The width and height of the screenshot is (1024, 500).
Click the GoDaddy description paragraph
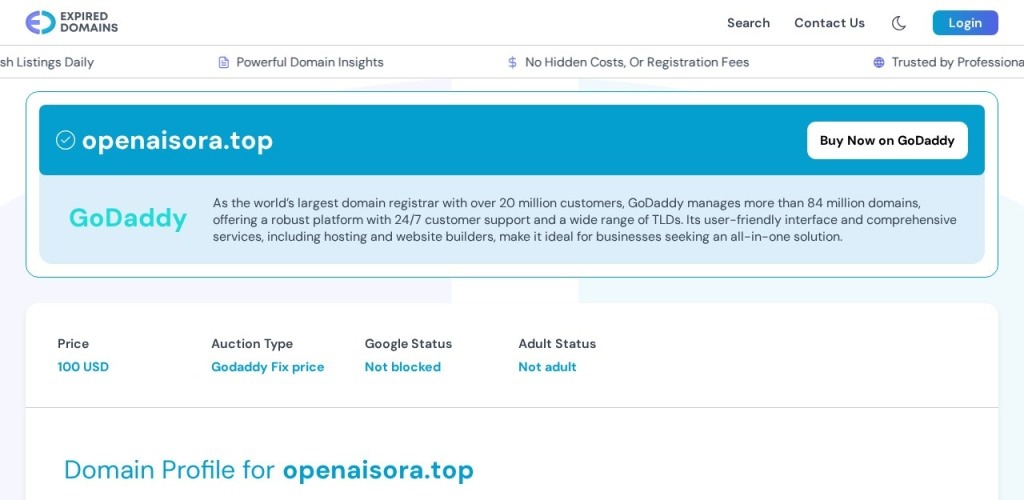(x=584, y=220)
